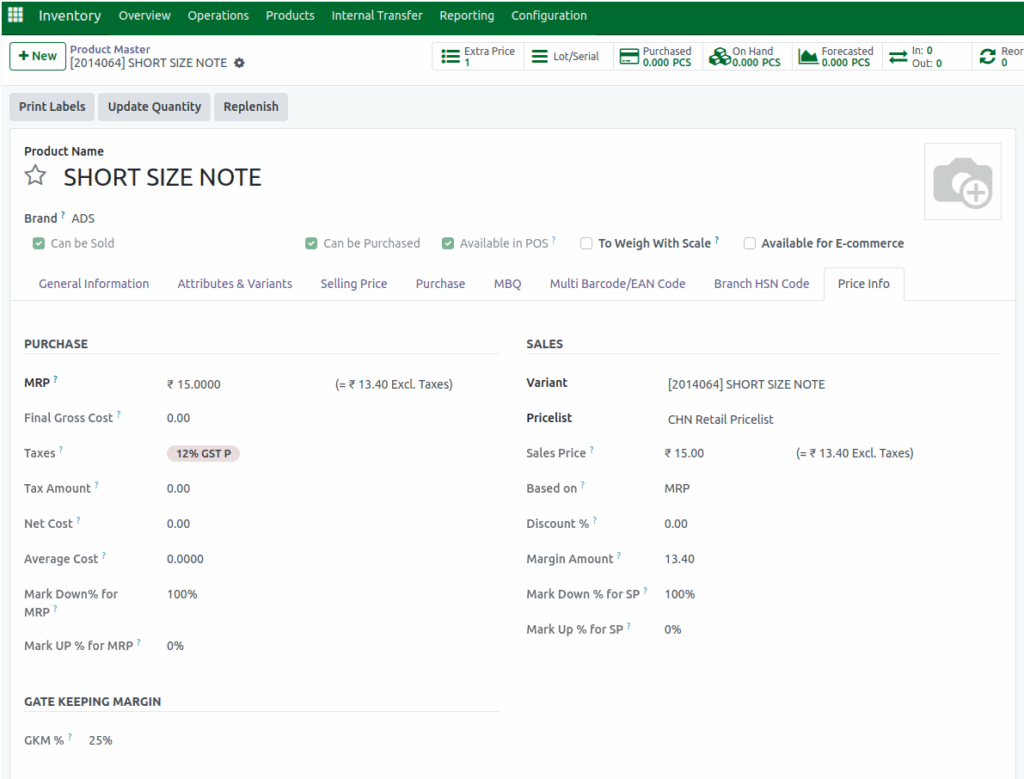Click the grid apps launcher icon
Image resolution: width=1024 pixels, height=779 pixels.
15,15
